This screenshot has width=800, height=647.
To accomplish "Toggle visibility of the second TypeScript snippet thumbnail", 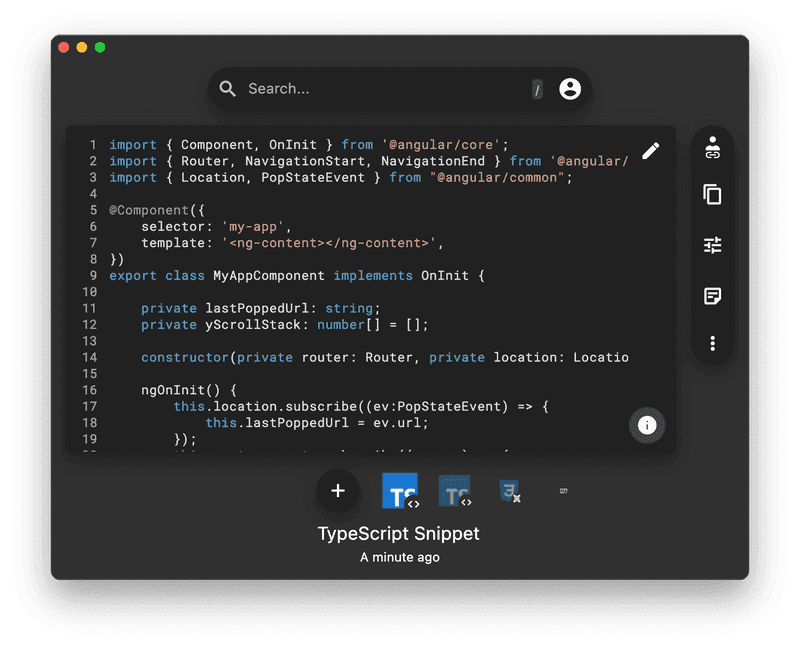I will click(455, 491).
